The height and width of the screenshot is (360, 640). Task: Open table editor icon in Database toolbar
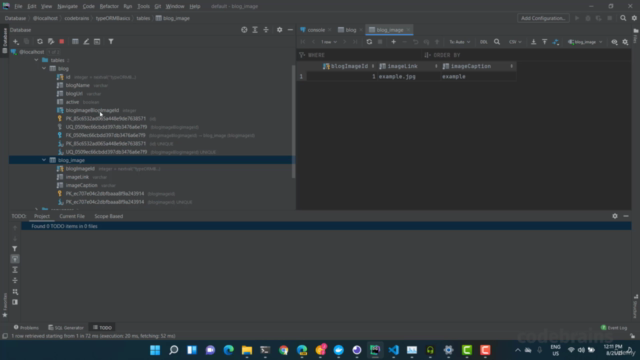(x=75, y=42)
